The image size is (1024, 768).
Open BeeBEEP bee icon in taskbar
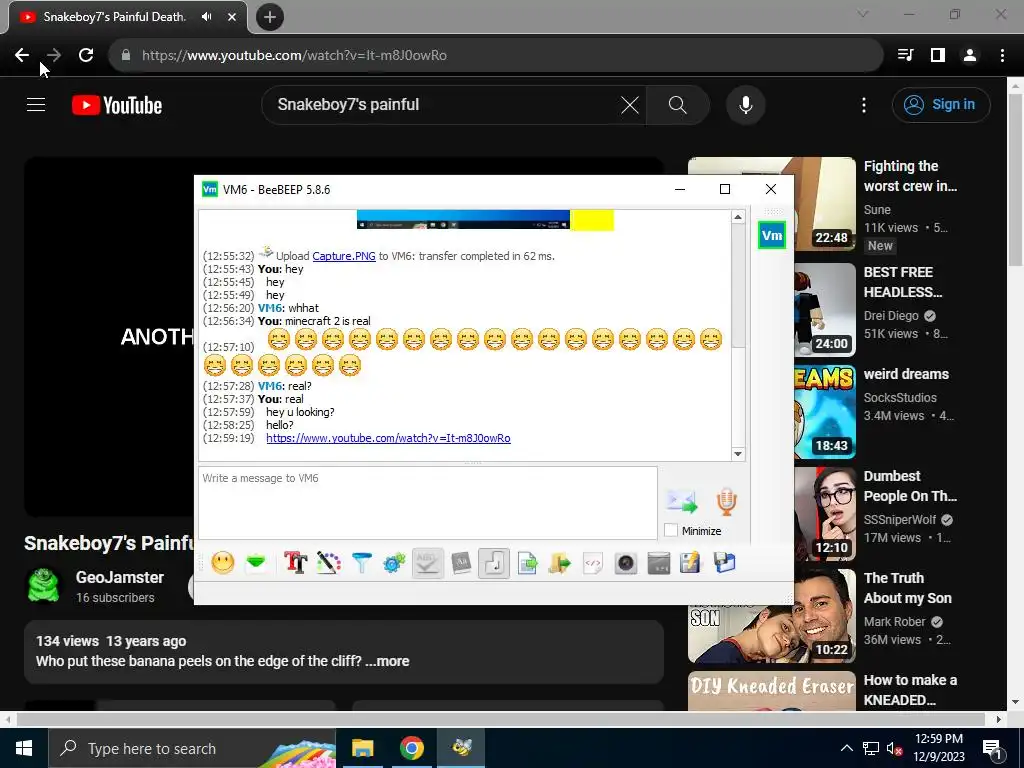(461, 748)
